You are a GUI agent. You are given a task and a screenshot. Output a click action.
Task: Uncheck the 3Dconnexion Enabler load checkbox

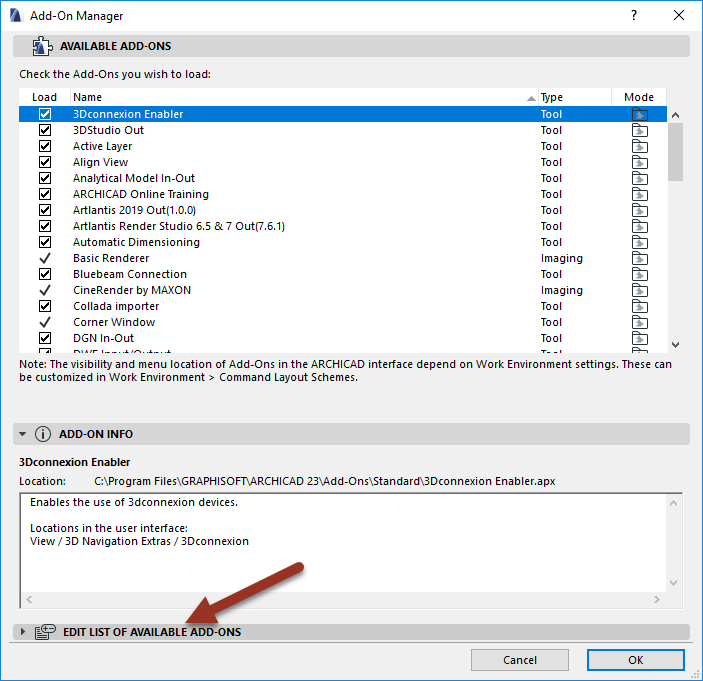pos(45,114)
